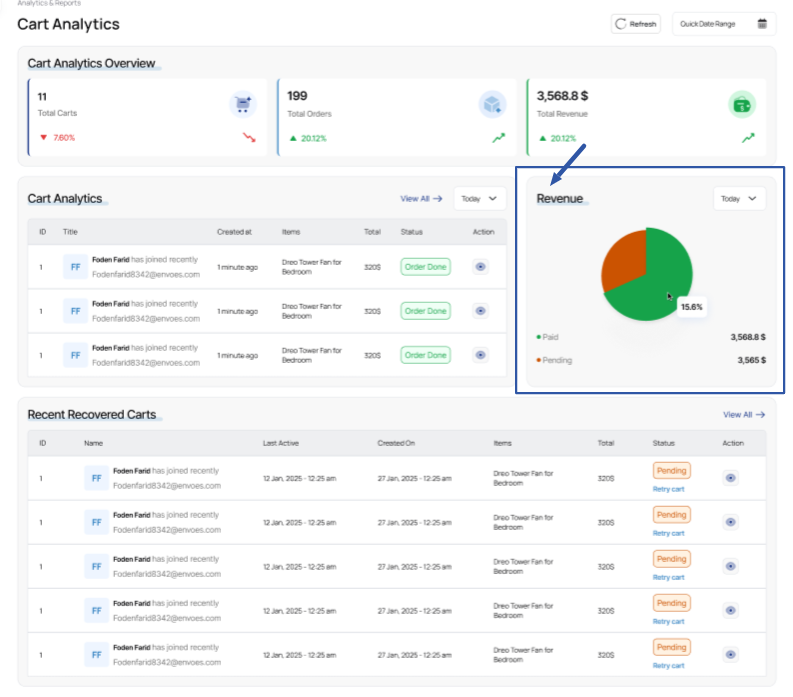Click the Total Orders box icon
This screenshot has height=697, width=793.
coord(491,104)
